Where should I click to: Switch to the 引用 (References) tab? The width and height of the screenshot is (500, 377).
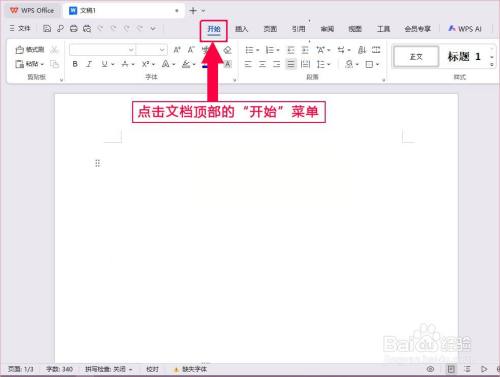(x=299, y=29)
